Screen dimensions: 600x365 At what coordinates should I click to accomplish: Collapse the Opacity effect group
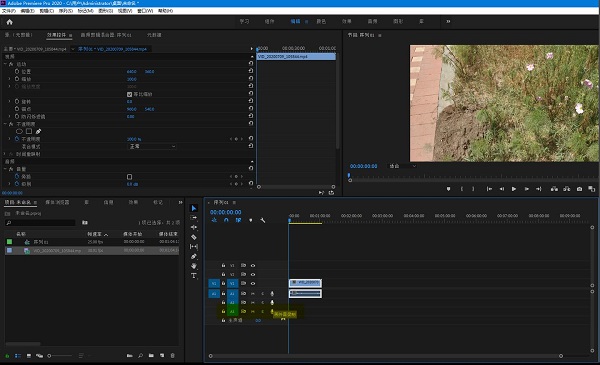[5, 124]
